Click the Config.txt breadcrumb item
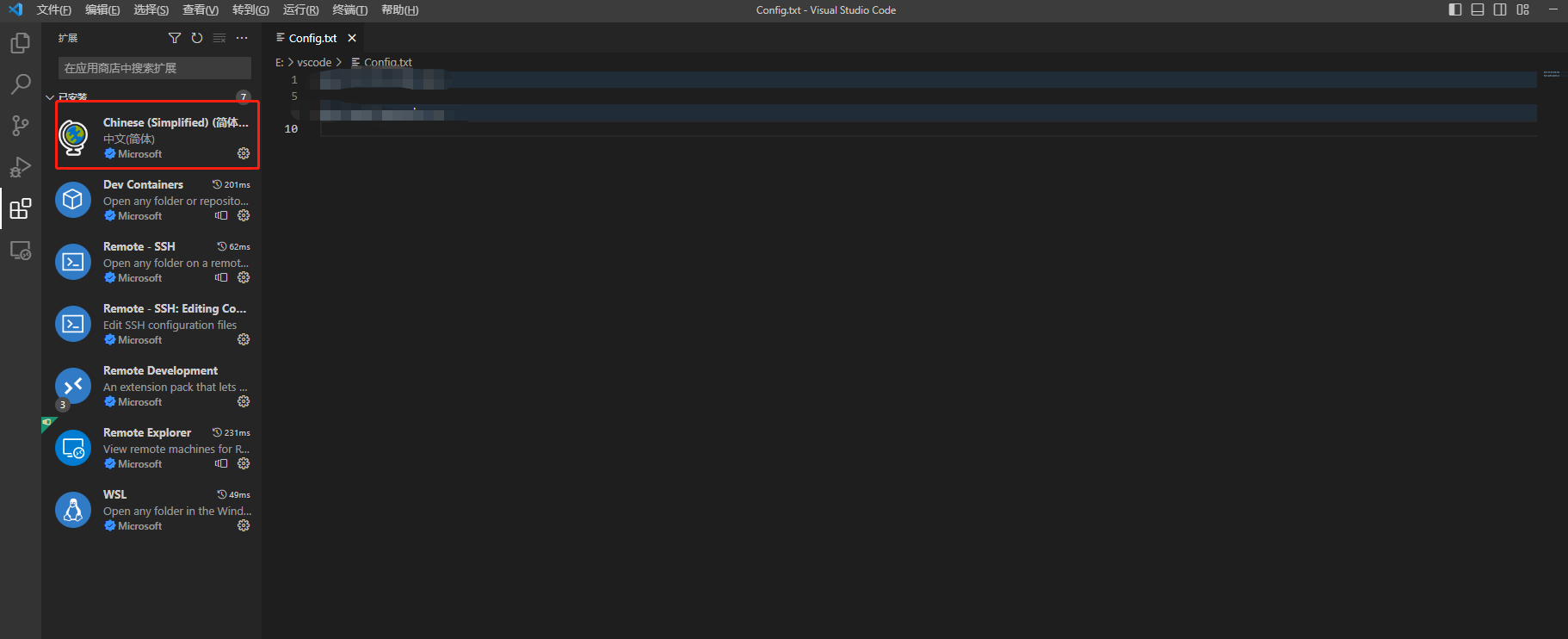This screenshot has height=639, width=1568. pyautogui.click(x=381, y=62)
